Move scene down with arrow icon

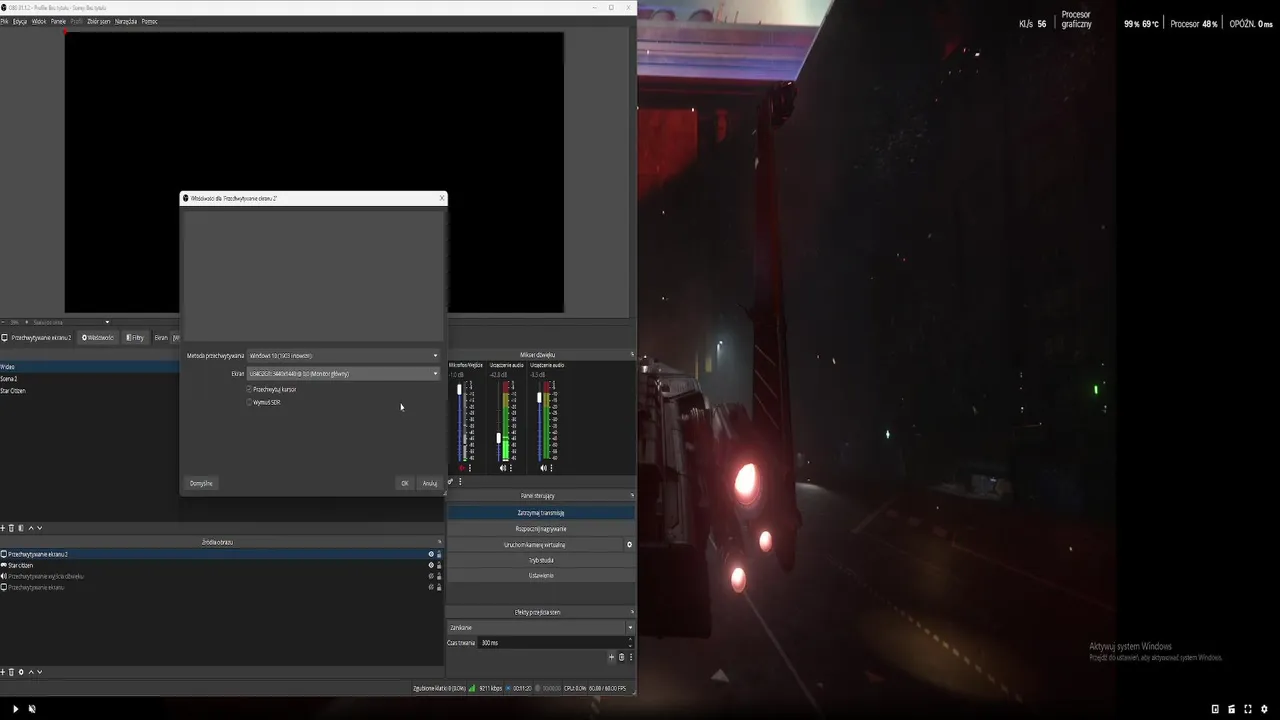point(40,528)
